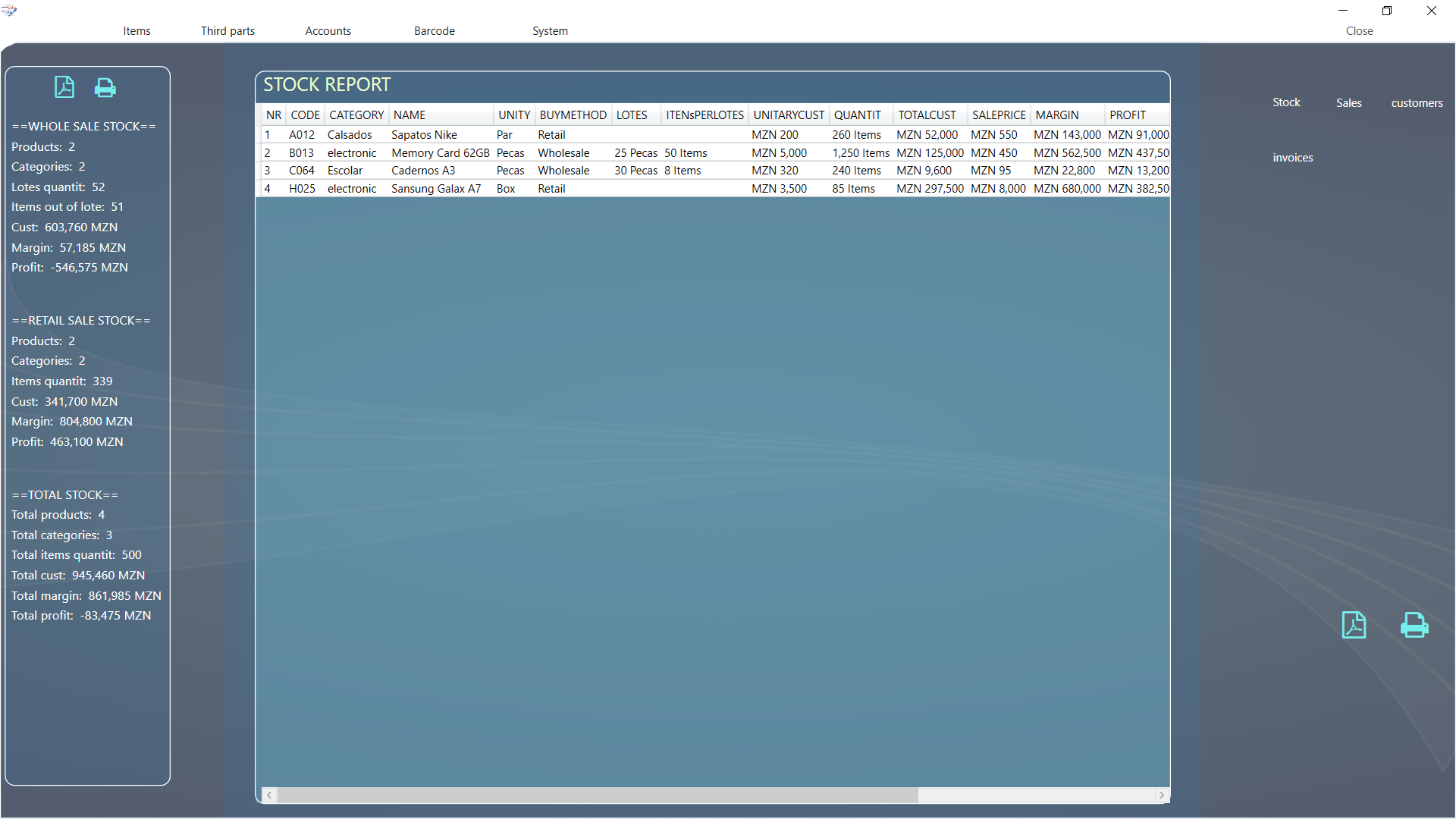Open the Accounts menu

328,31
